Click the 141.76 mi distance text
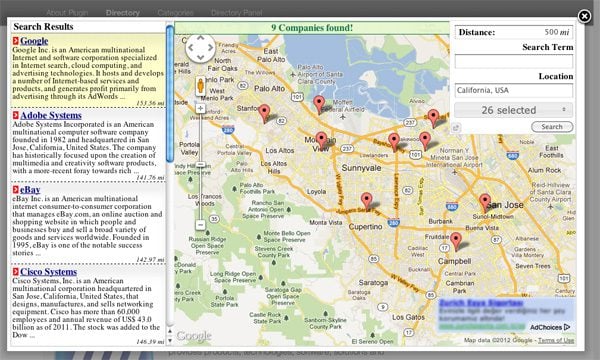 150,178
